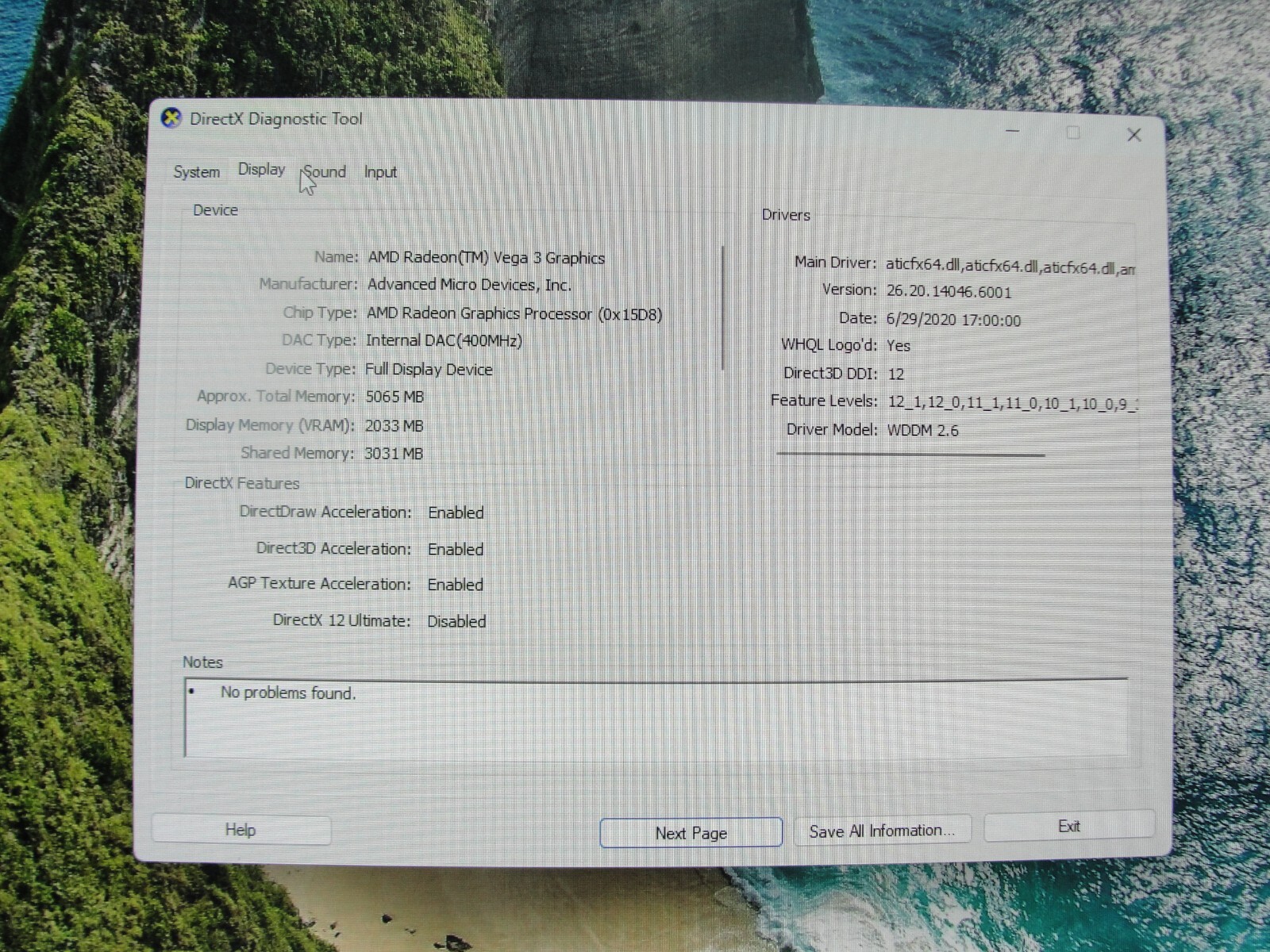Select the 'AMD Radeon(TM) Vega 3 Graphics' name value
1270x952 pixels.
(x=487, y=258)
